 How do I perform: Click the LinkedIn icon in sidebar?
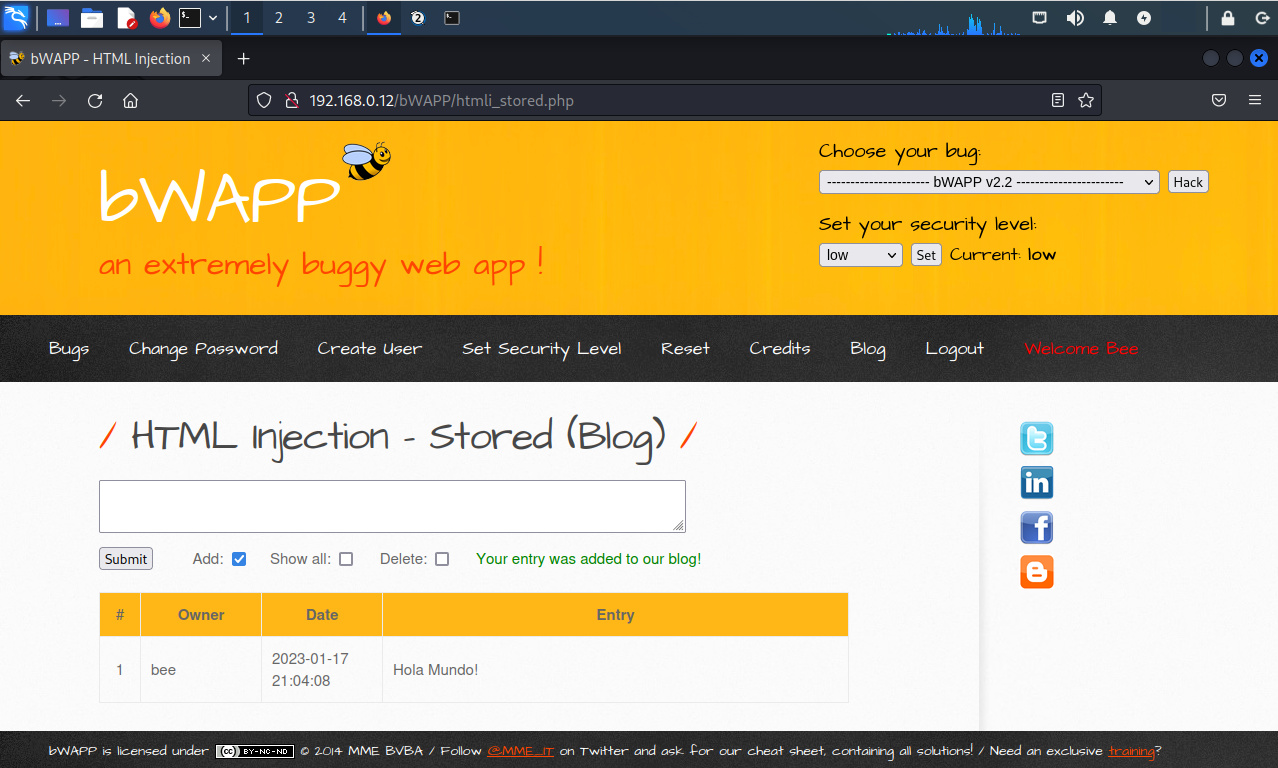coord(1036,483)
